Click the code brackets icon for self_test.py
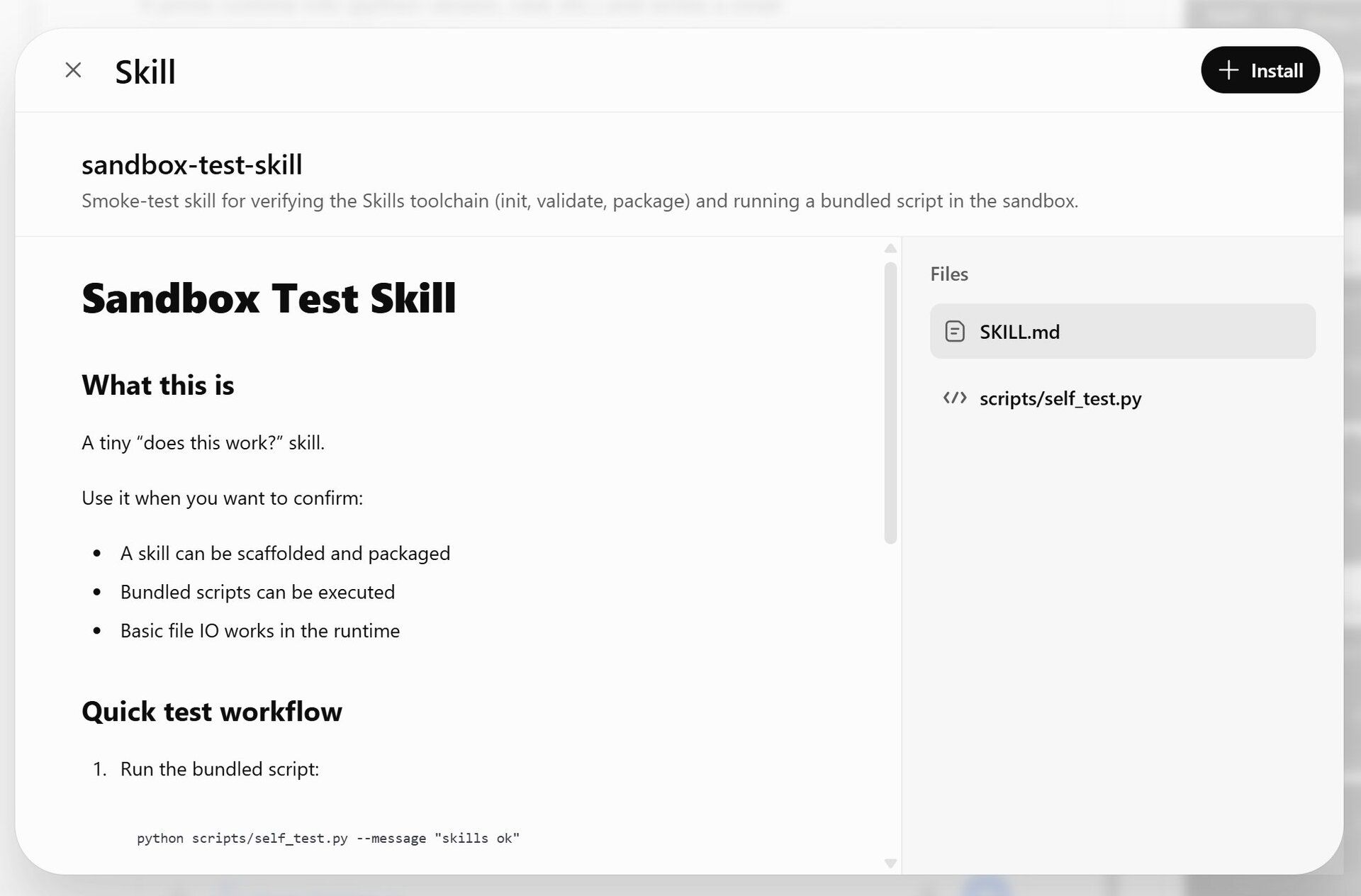Image resolution: width=1361 pixels, height=896 pixels. 955,398
